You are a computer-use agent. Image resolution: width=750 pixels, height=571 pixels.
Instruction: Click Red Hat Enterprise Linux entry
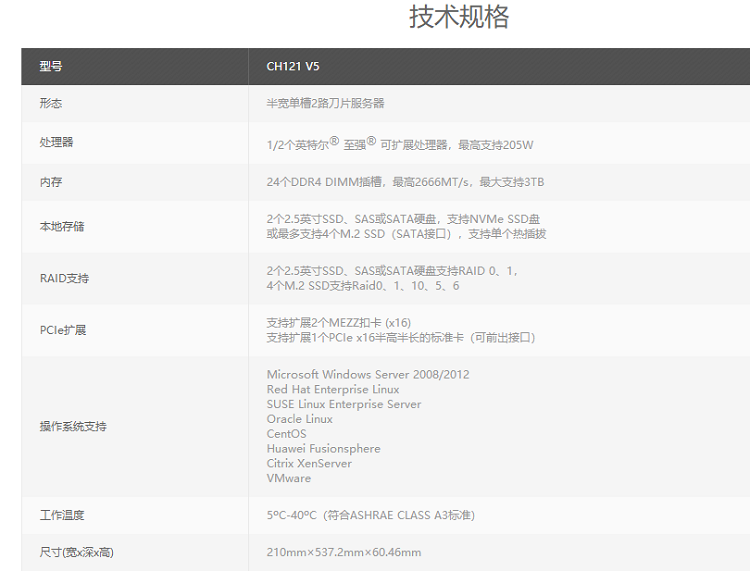point(333,389)
